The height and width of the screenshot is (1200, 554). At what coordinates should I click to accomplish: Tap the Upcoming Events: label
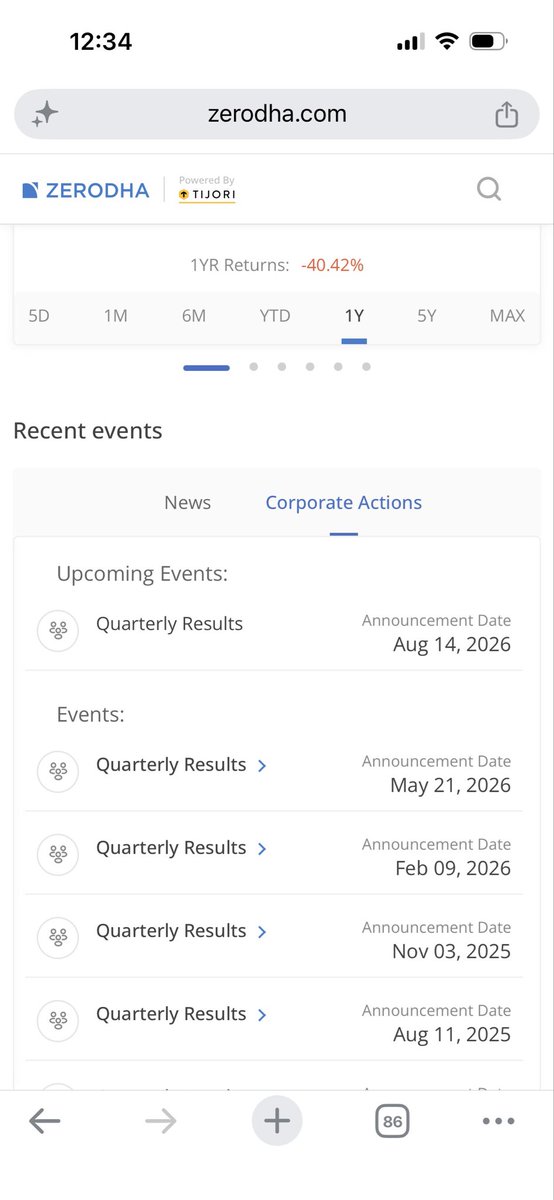click(142, 574)
